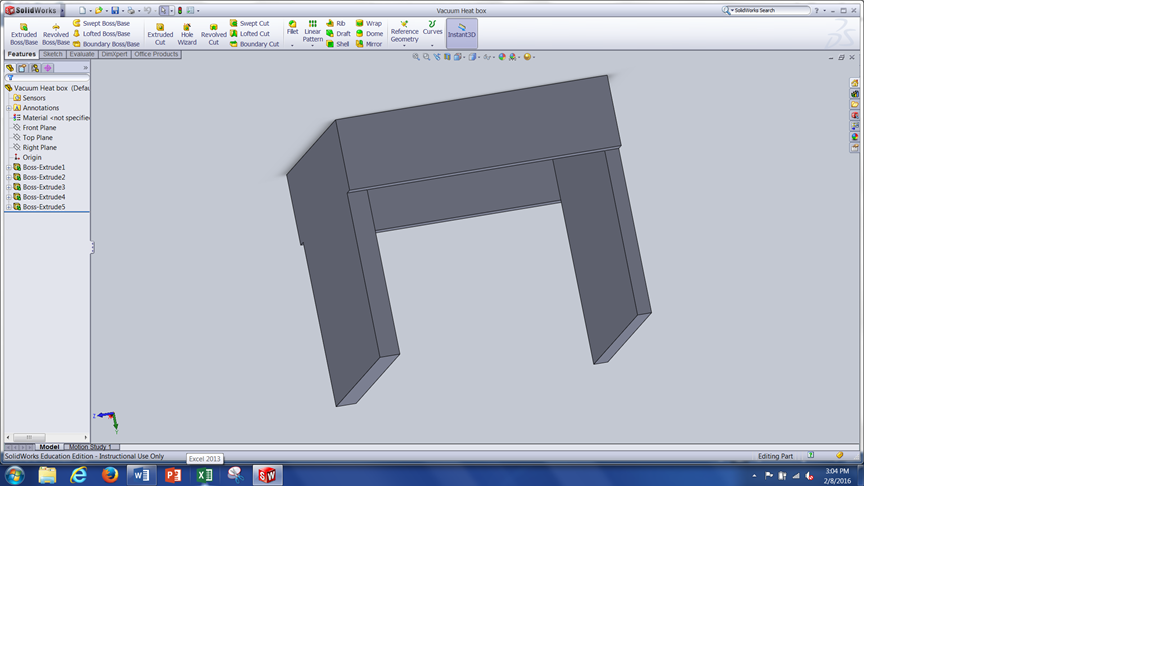Expand Boss-Extrude3 in feature tree
1152x648 pixels.
(9, 187)
